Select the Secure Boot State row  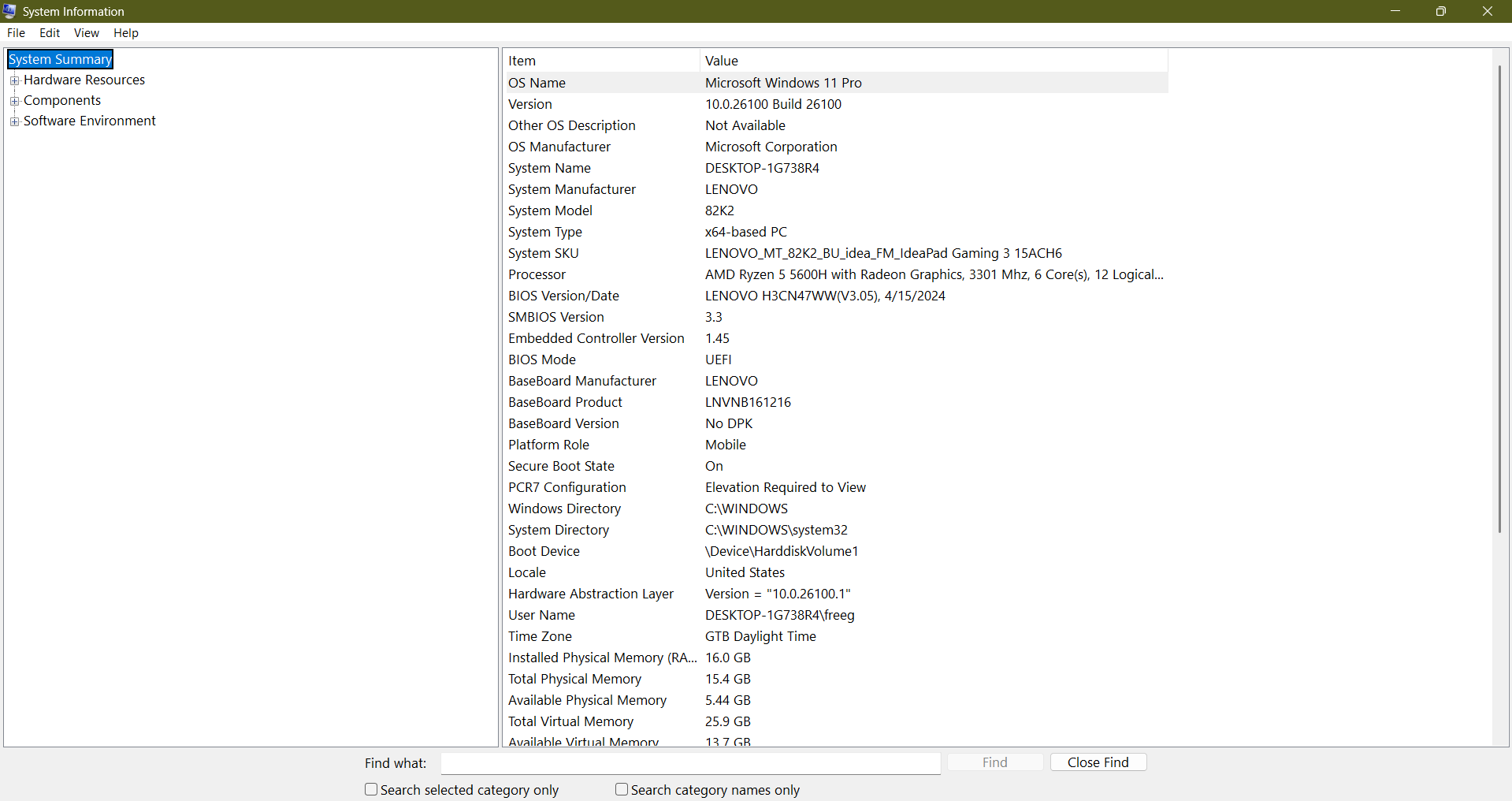[836, 466]
